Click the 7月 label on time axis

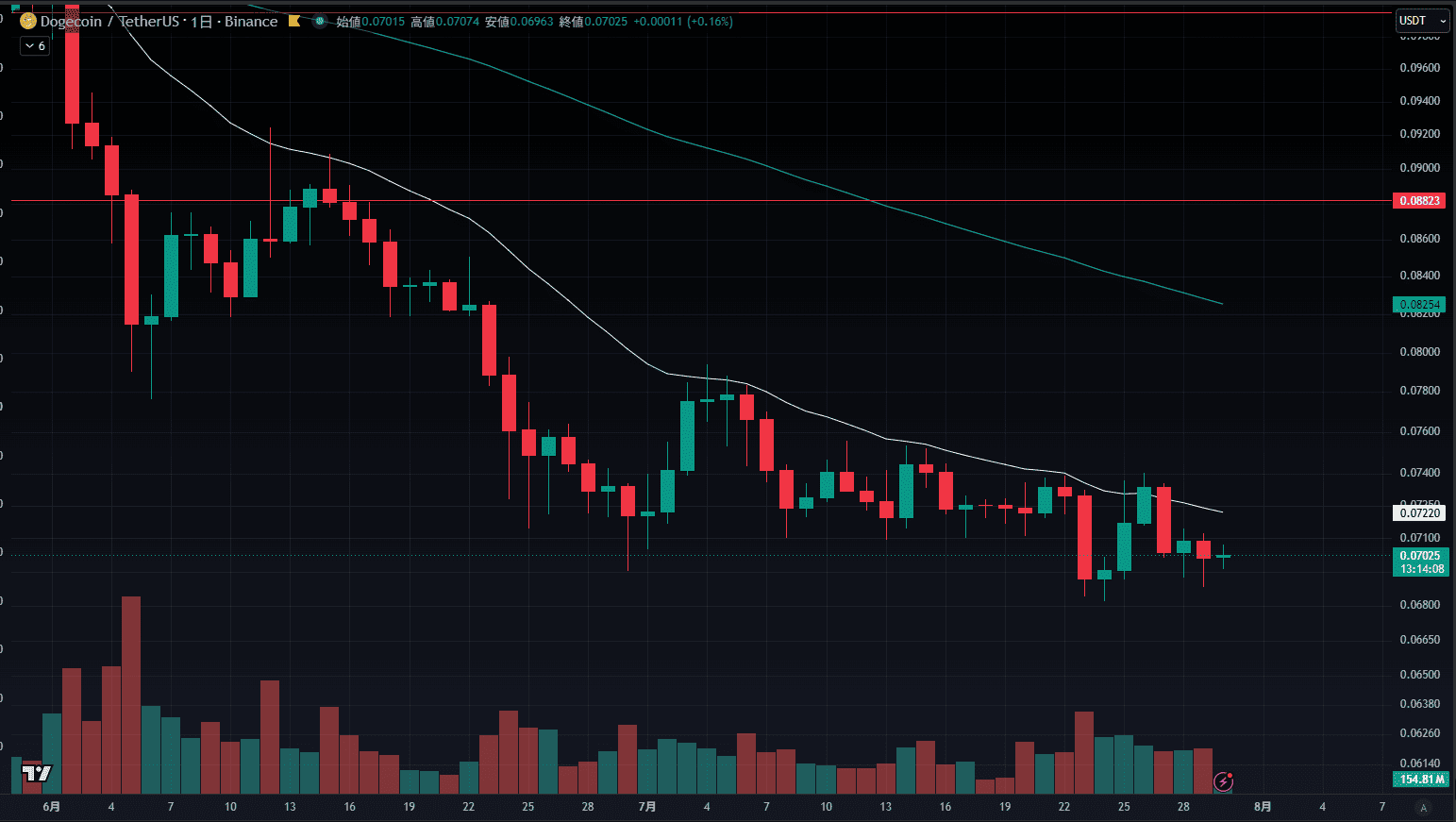[x=647, y=807]
